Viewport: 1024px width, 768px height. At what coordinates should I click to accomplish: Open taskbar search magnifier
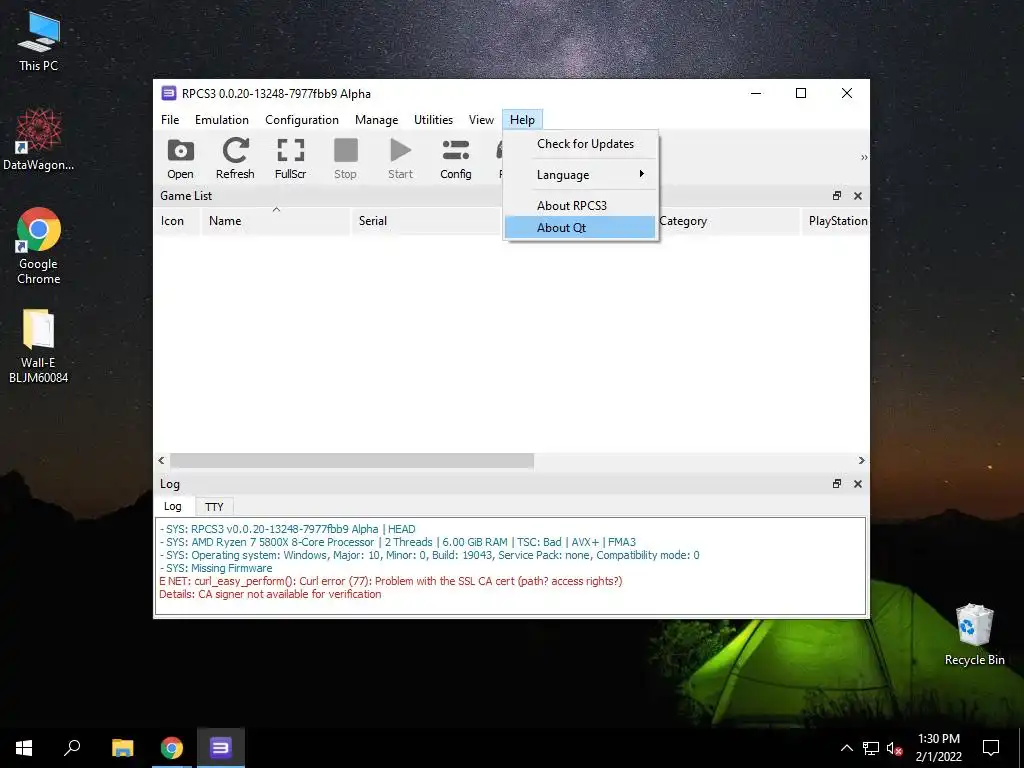click(x=72, y=748)
